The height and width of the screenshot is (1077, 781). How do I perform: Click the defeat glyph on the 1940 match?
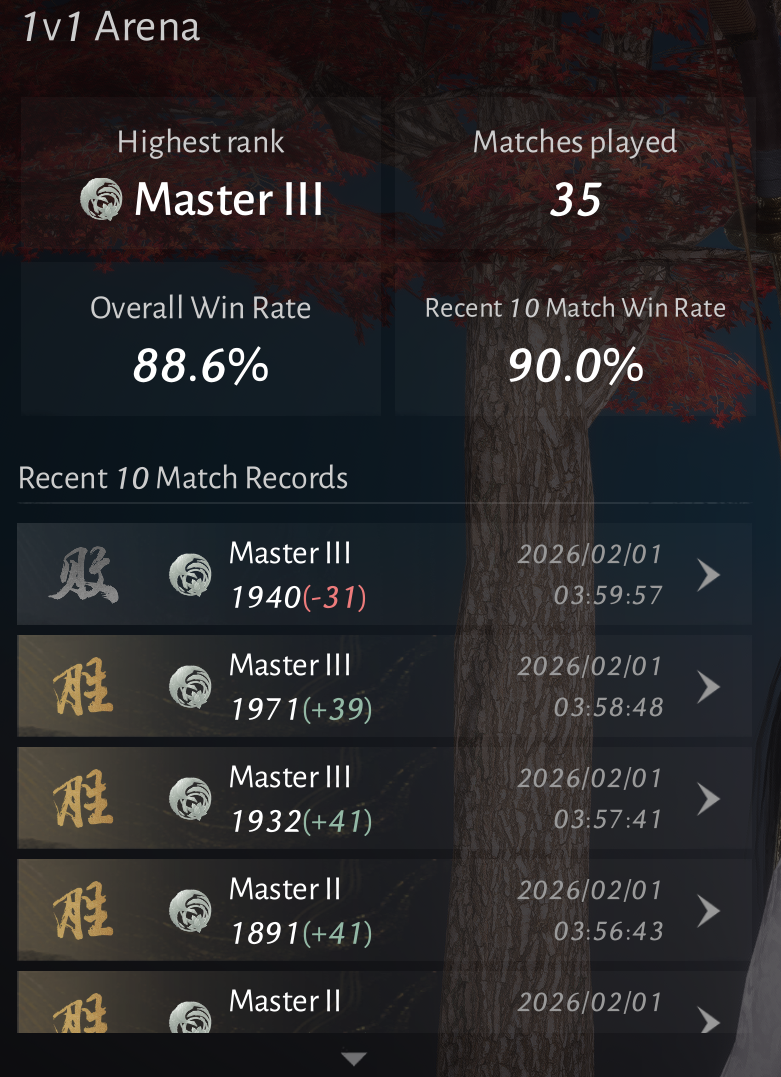(84, 574)
